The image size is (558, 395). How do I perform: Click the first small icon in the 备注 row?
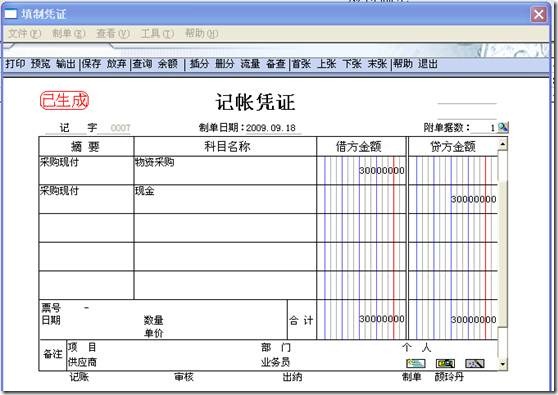coord(416,363)
